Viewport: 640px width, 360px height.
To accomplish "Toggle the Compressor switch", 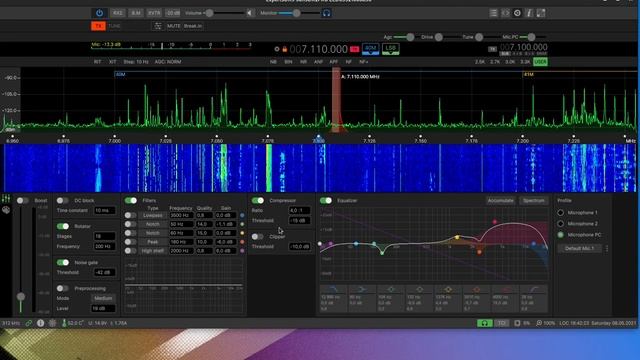I will (258, 200).
